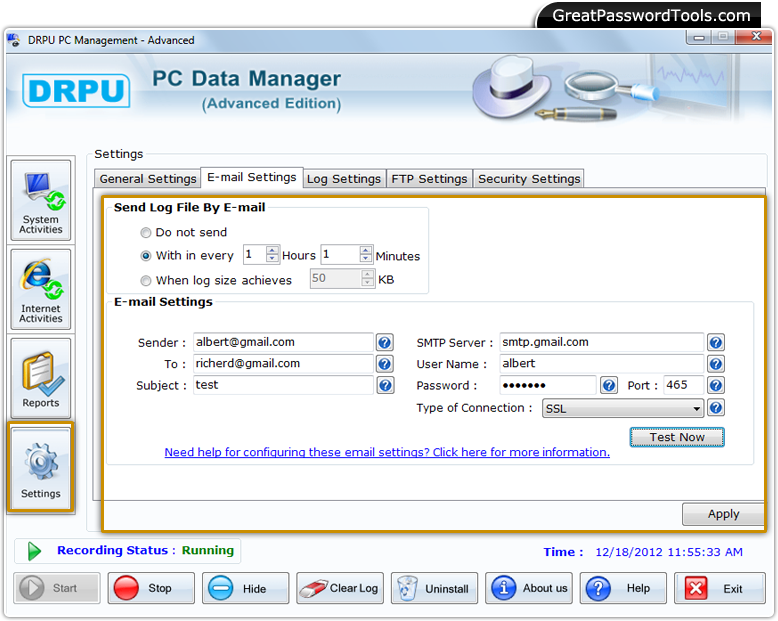Click into the SMTP Server field
This screenshot has height=621, width=778.
tap(601, 342)
